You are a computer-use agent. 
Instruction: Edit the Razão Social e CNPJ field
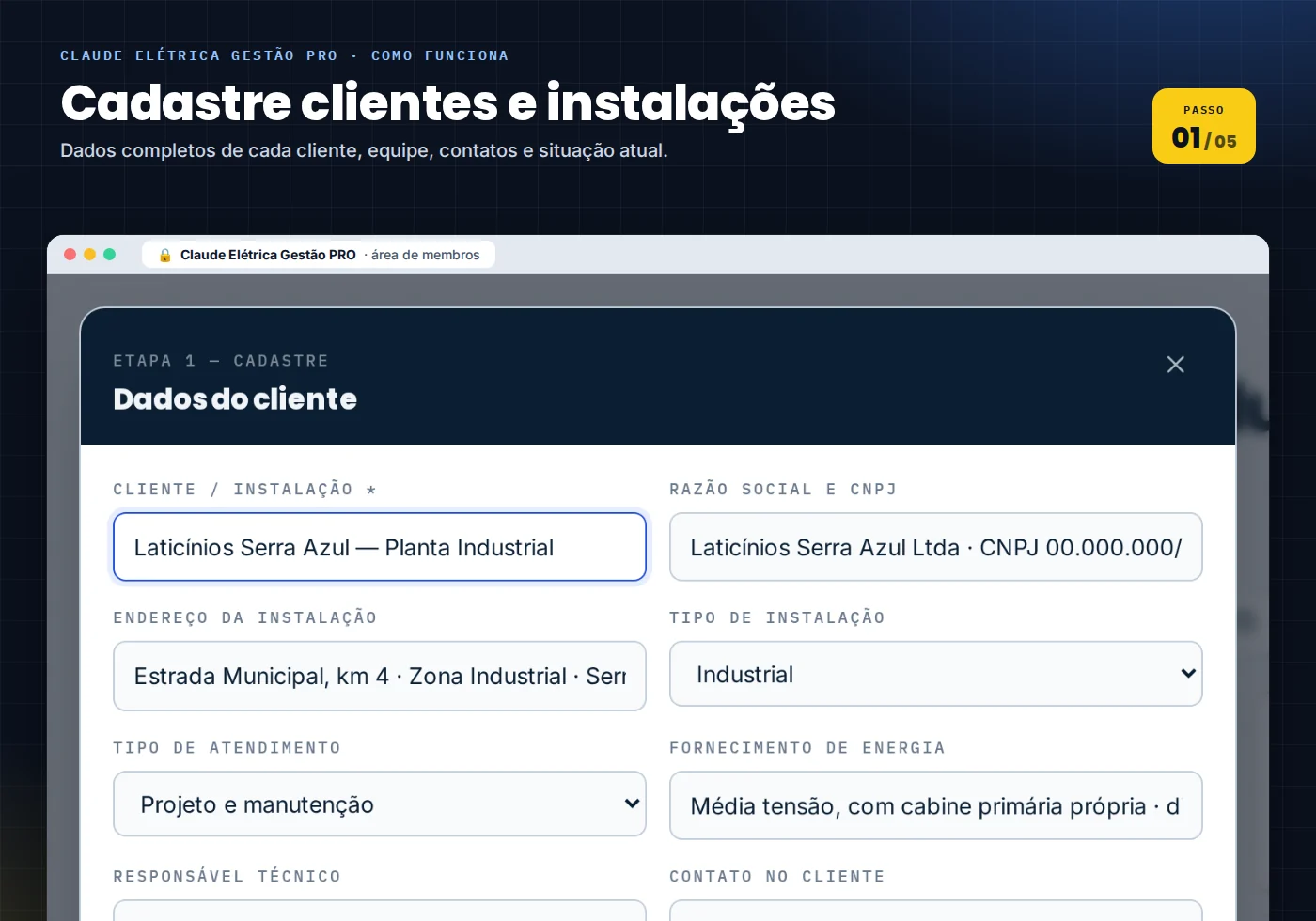pos(935,547)
